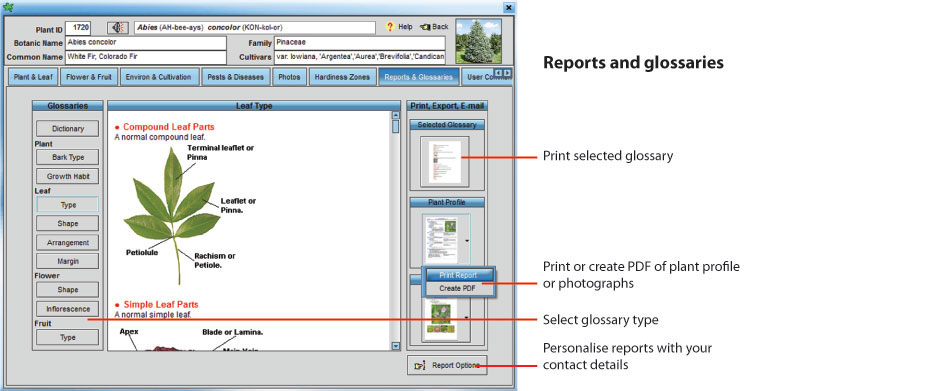Open the Flower Shape glossary

pyautogui.click(x=68, y=289)
